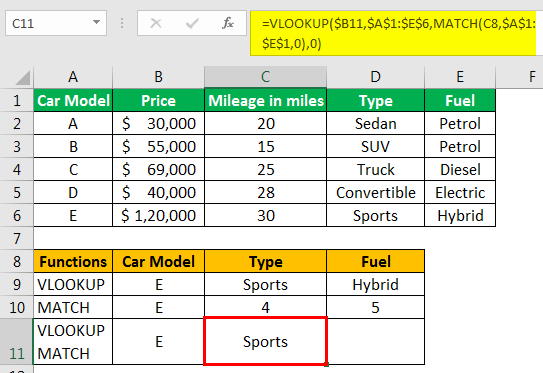
Task: Select the mileage cell with 25
Action: pos(266,169)
